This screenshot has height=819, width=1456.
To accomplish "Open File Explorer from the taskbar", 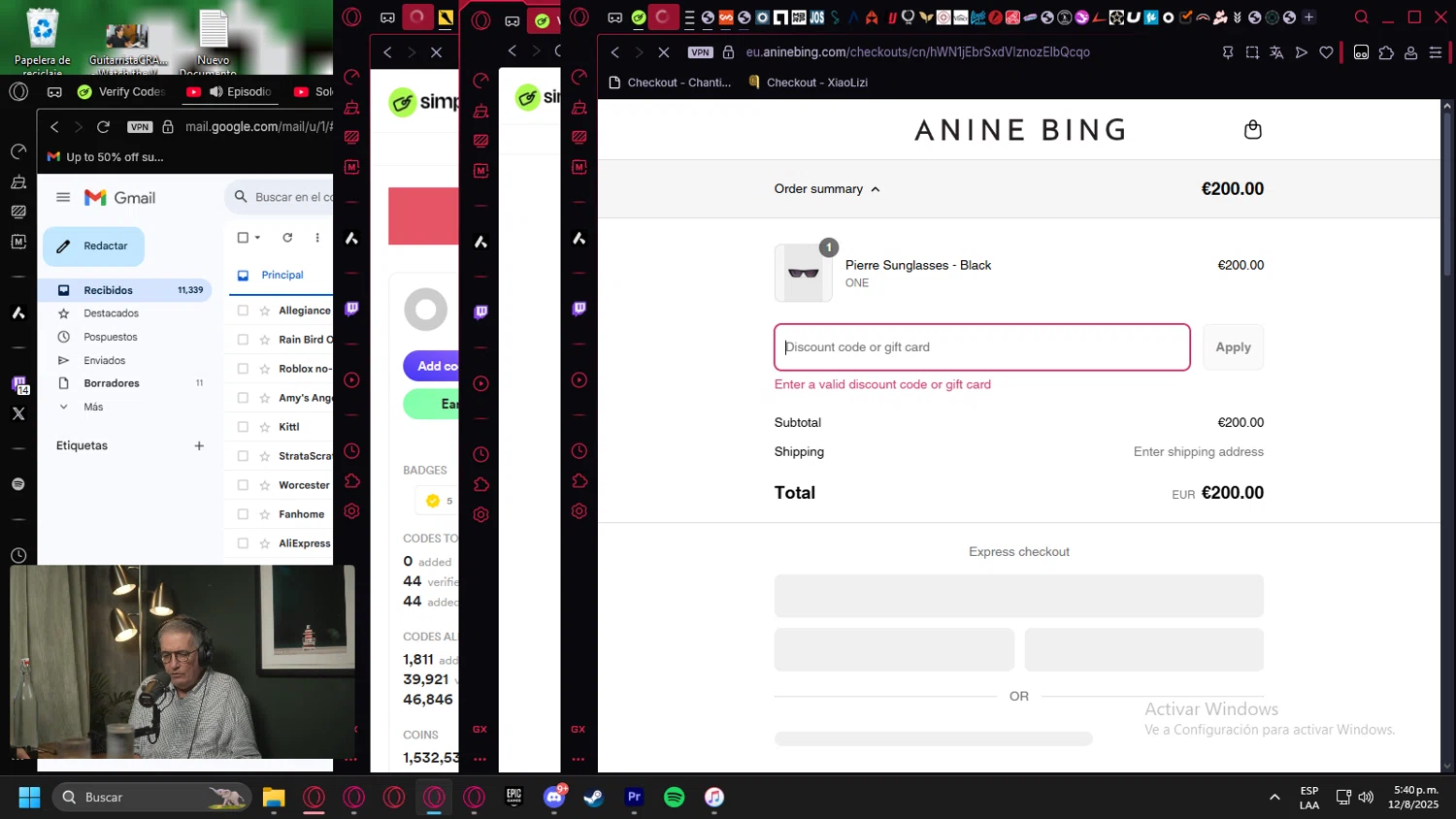I will click(274, 797).
